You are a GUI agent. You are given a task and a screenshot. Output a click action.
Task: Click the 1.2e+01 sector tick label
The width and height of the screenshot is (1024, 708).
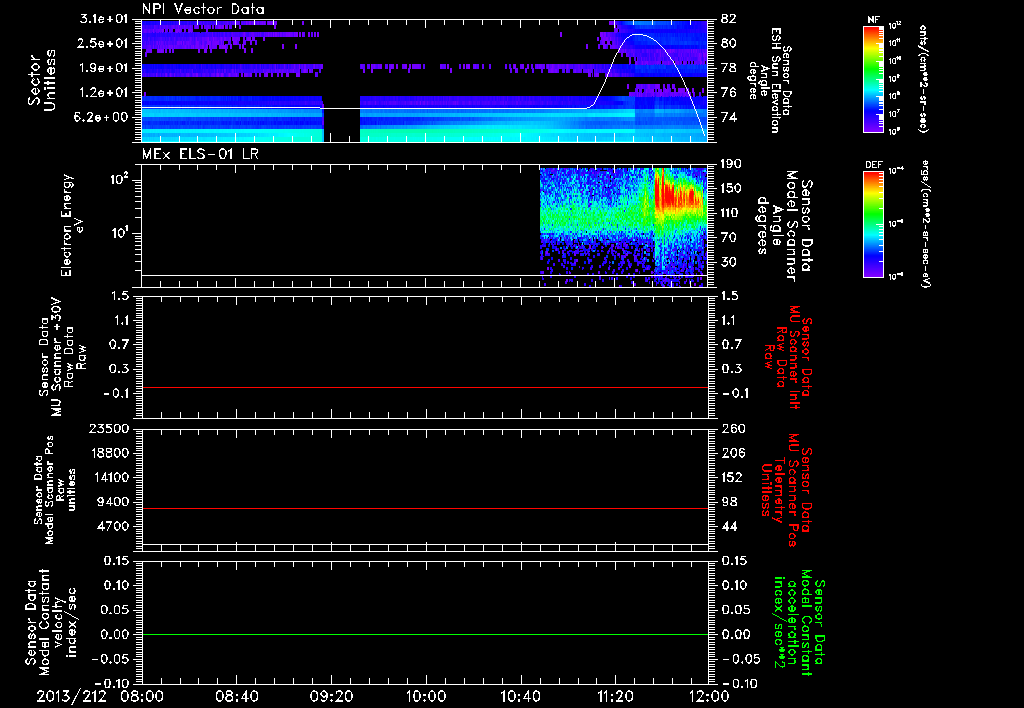pyautogui.click(x=104, y=93)
